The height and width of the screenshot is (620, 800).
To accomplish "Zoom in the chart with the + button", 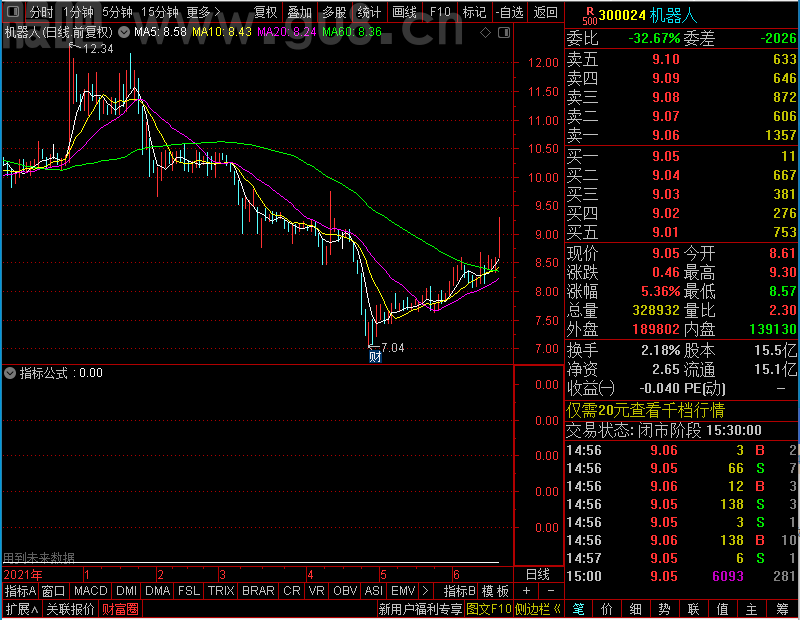I will point(526,591).
